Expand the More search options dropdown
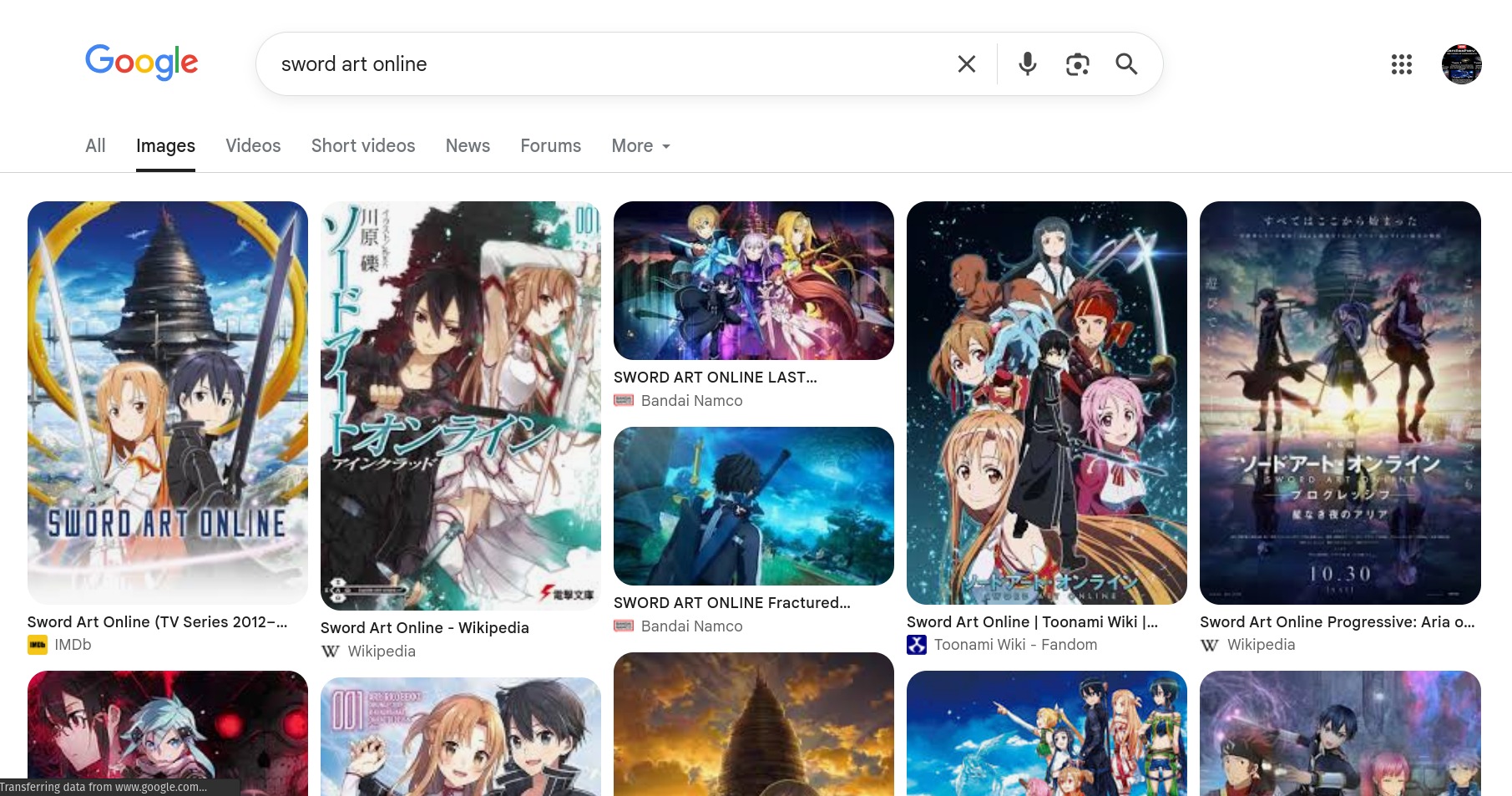The image size is (1512, 796). pyautogui.click(x=641, y=146)
